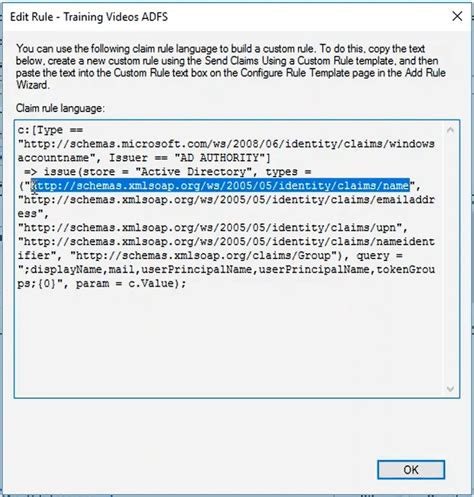
Task: Click the instructional paragraph about custom rules
Action: click(x=231, y=67)
